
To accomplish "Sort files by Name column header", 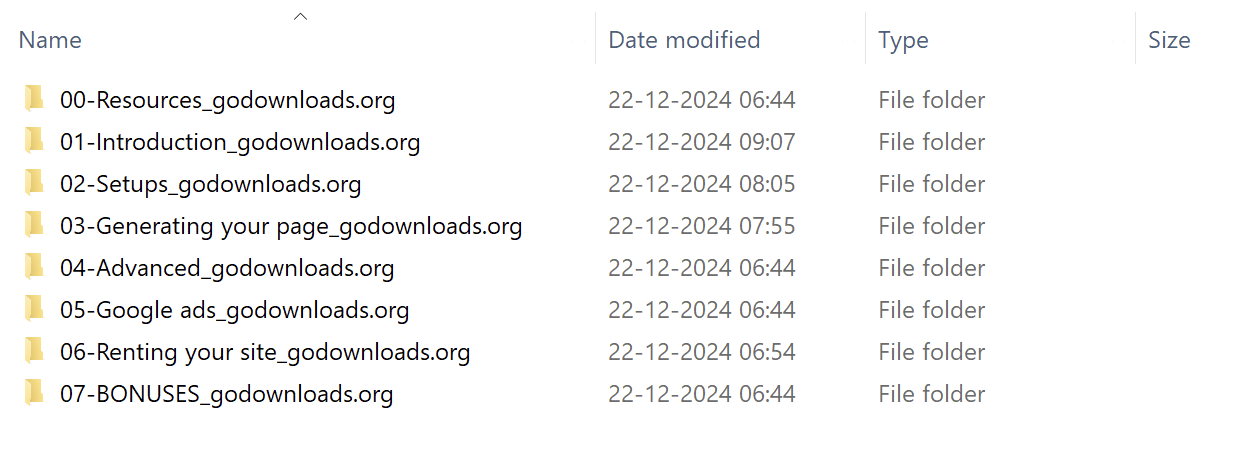I will [50, 40].
